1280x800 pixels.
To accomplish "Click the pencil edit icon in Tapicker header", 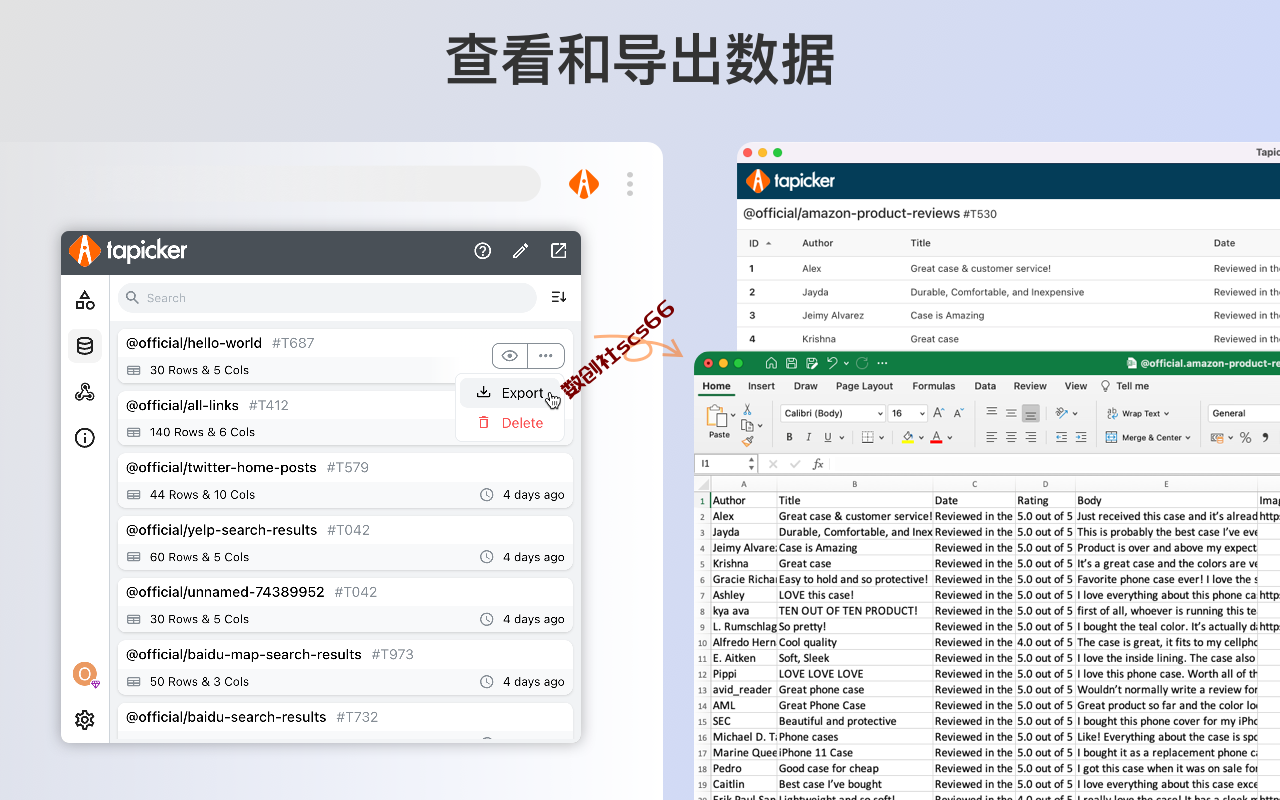I will click(521, 251).
